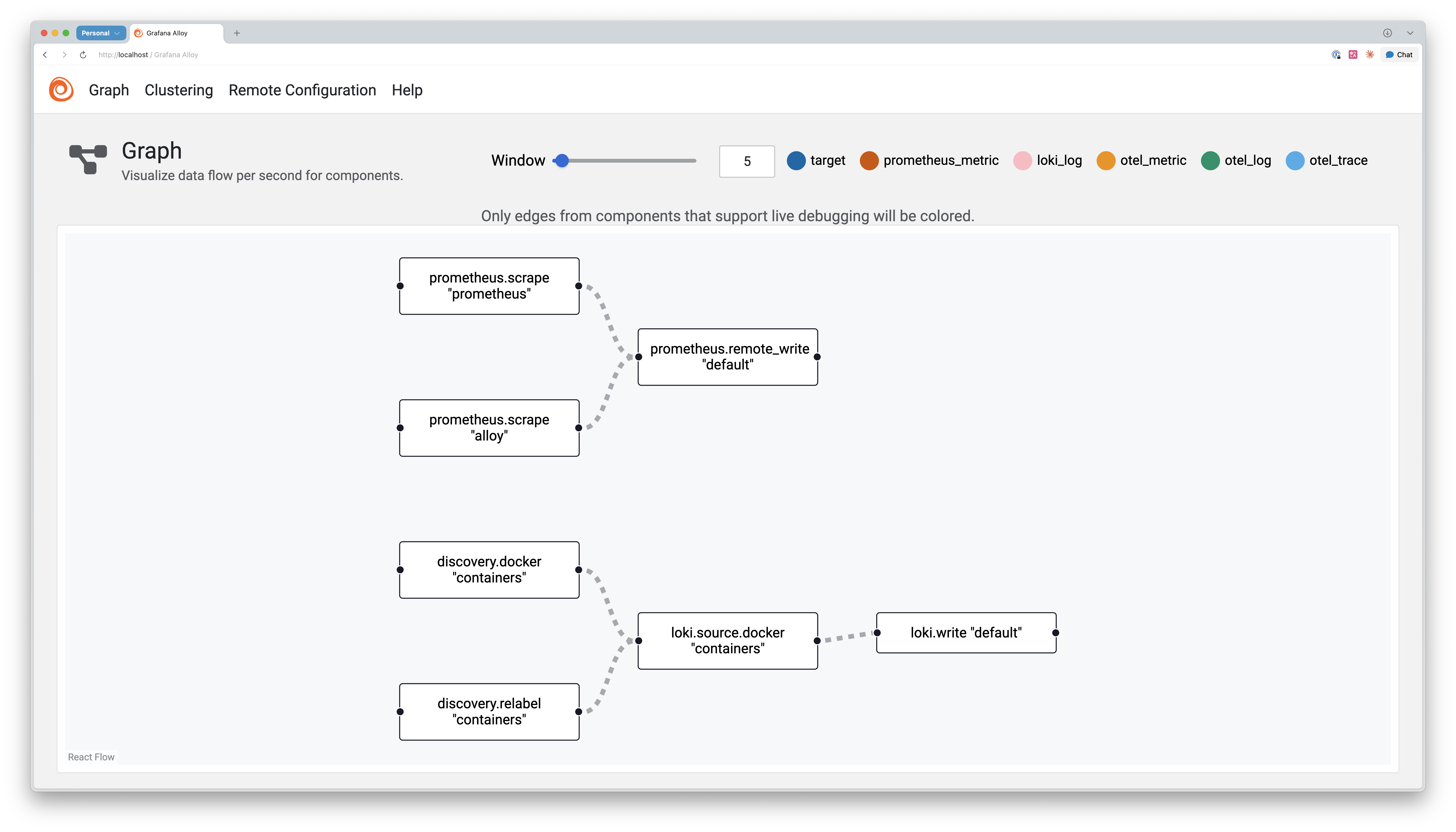Click the otel_metric legend color dot
Screen dimensions: 1456x832
coord(1106,160)
